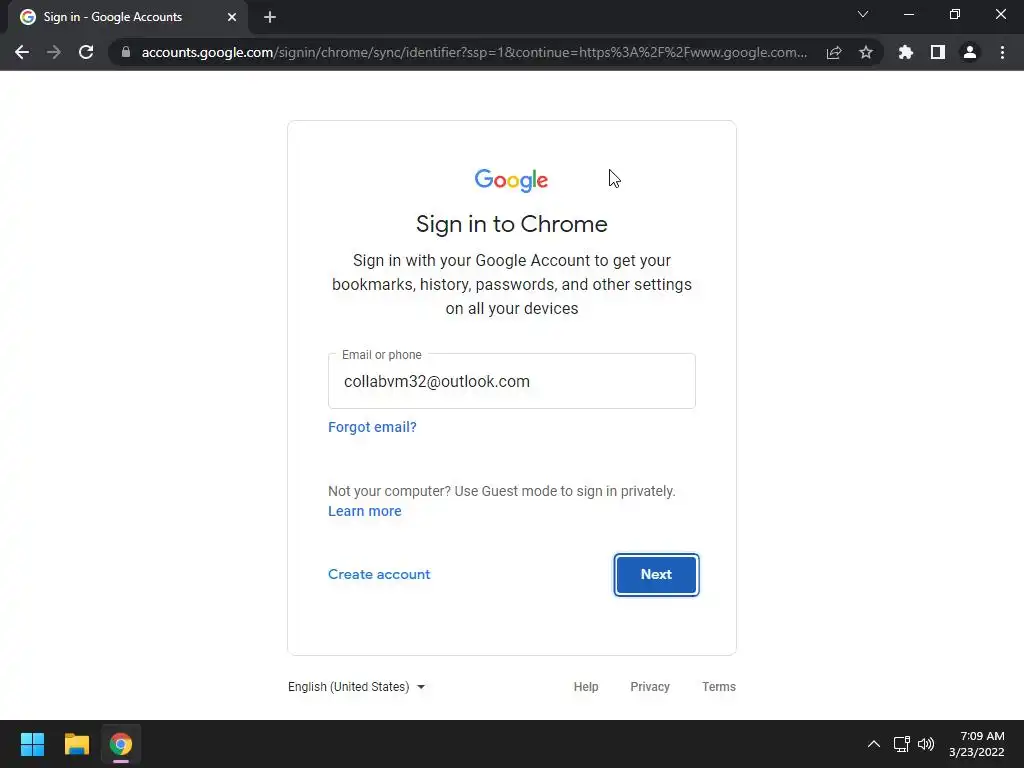Viewport: 1024px width, 768px height.
Task: Open the Help link in footer
Action: [586, 687]
